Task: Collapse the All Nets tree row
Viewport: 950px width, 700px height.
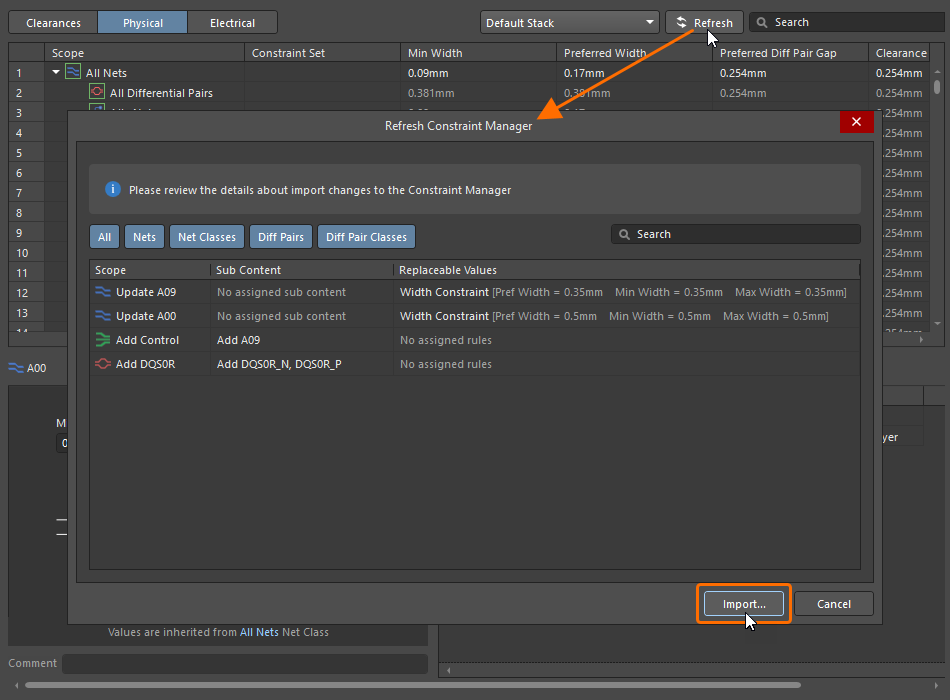Action: pyautogui.click(x=56, y=72)
